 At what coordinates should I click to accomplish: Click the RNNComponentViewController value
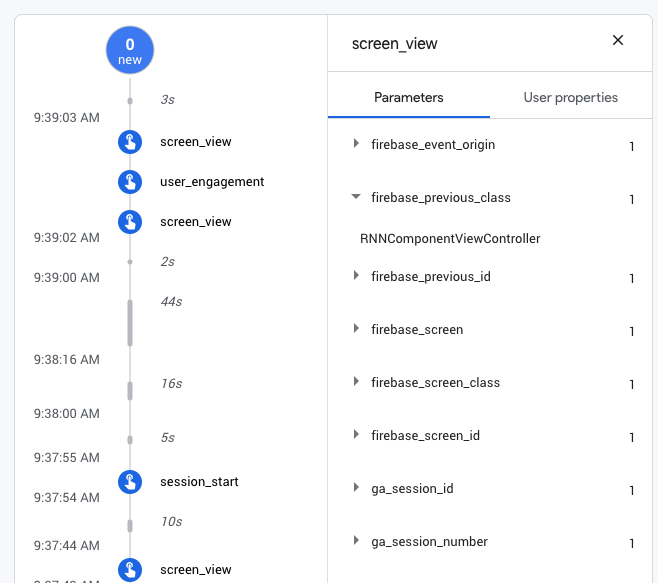pos(450,238)
